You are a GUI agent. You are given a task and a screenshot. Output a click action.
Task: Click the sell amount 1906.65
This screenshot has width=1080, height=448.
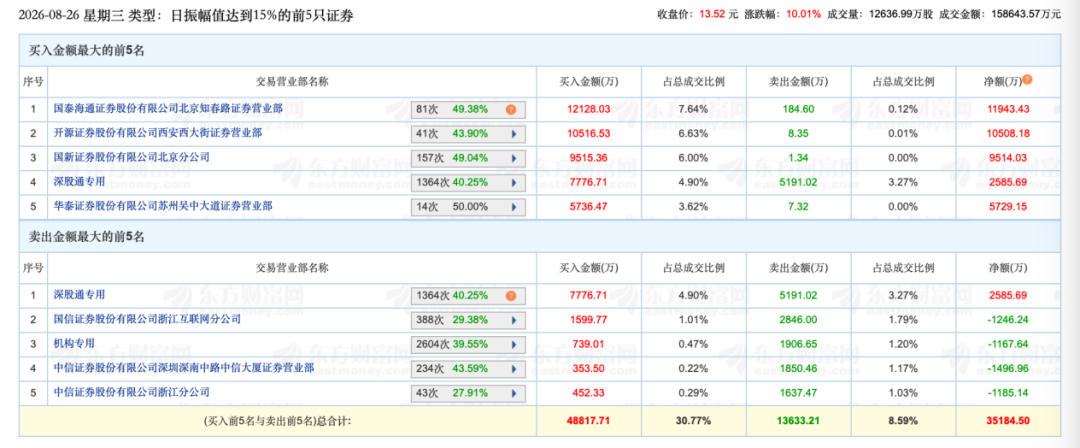[799, 344]
